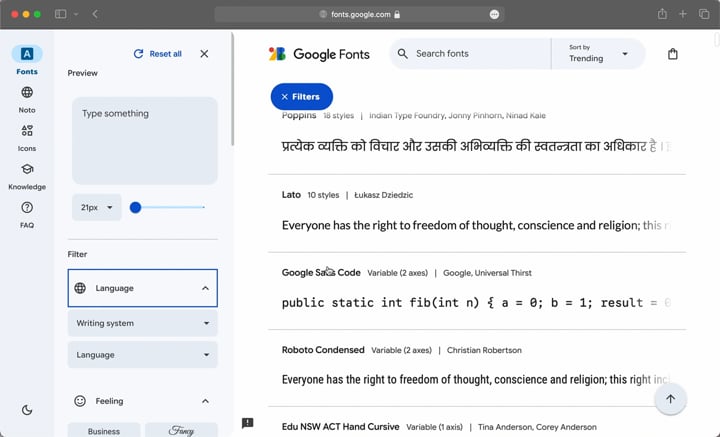Open the Writing system dropdown
The height and width of the screenshot is (437, 720).
(143, 323)
